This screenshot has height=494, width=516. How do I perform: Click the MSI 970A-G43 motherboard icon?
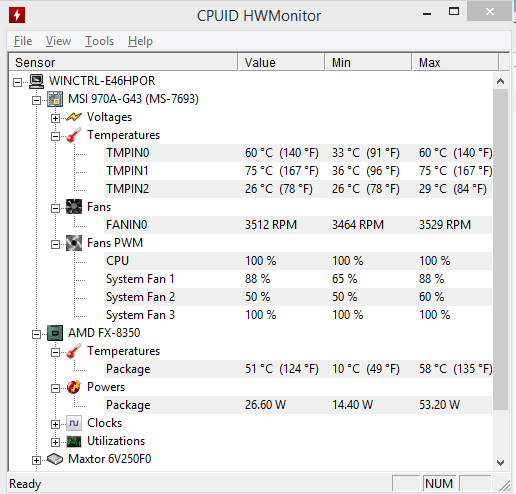(x=55, y=99)
